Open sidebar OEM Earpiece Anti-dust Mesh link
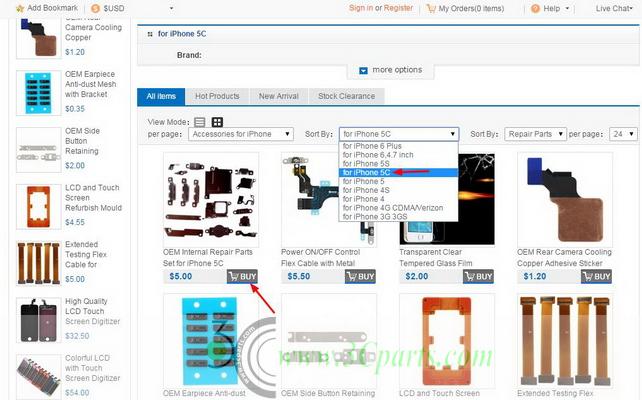 click(x=90, y=84)
